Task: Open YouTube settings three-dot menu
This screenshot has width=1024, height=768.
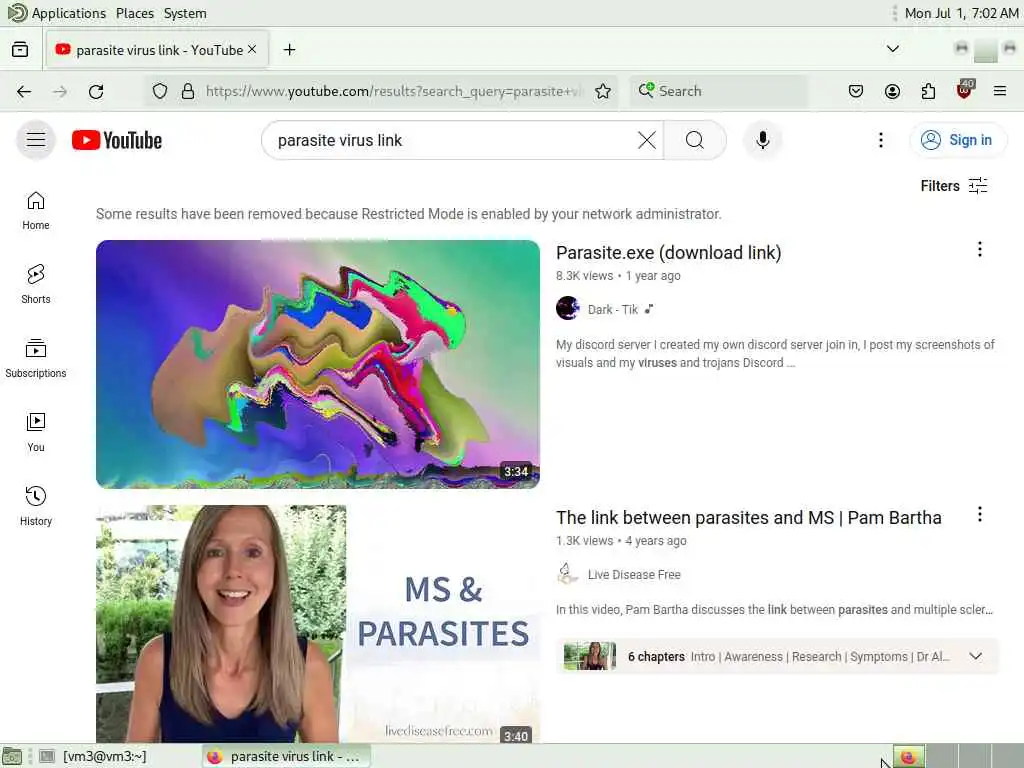Action: click(880, 140)
